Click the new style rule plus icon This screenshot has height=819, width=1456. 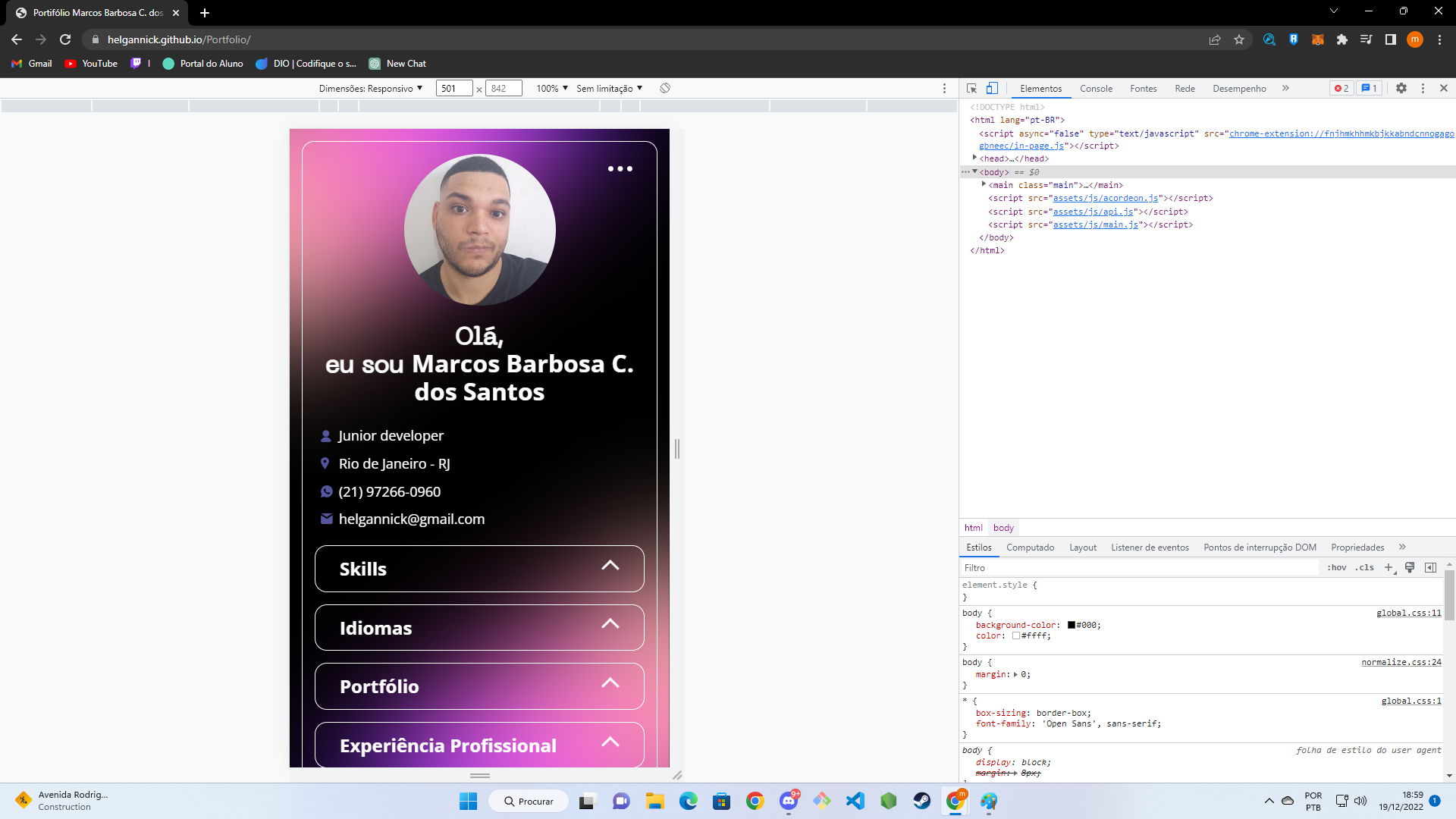point(1389,568)
